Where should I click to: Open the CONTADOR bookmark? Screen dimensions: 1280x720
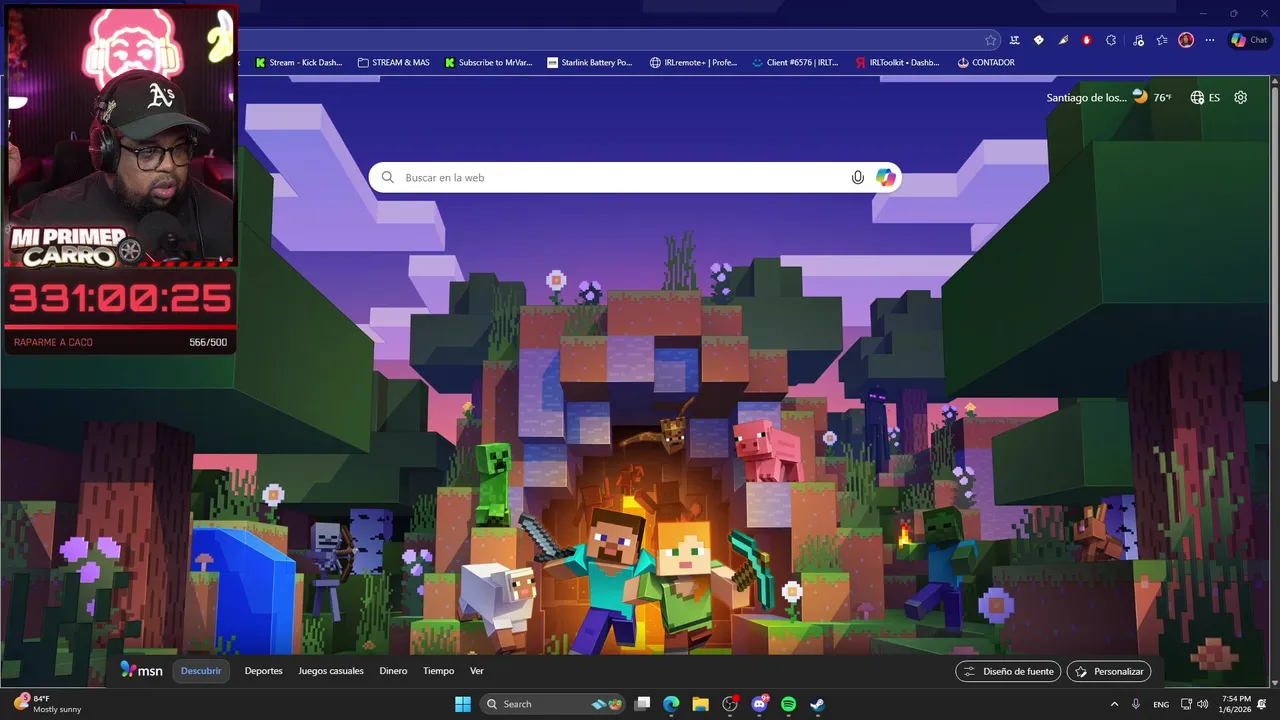pos(986,62)
